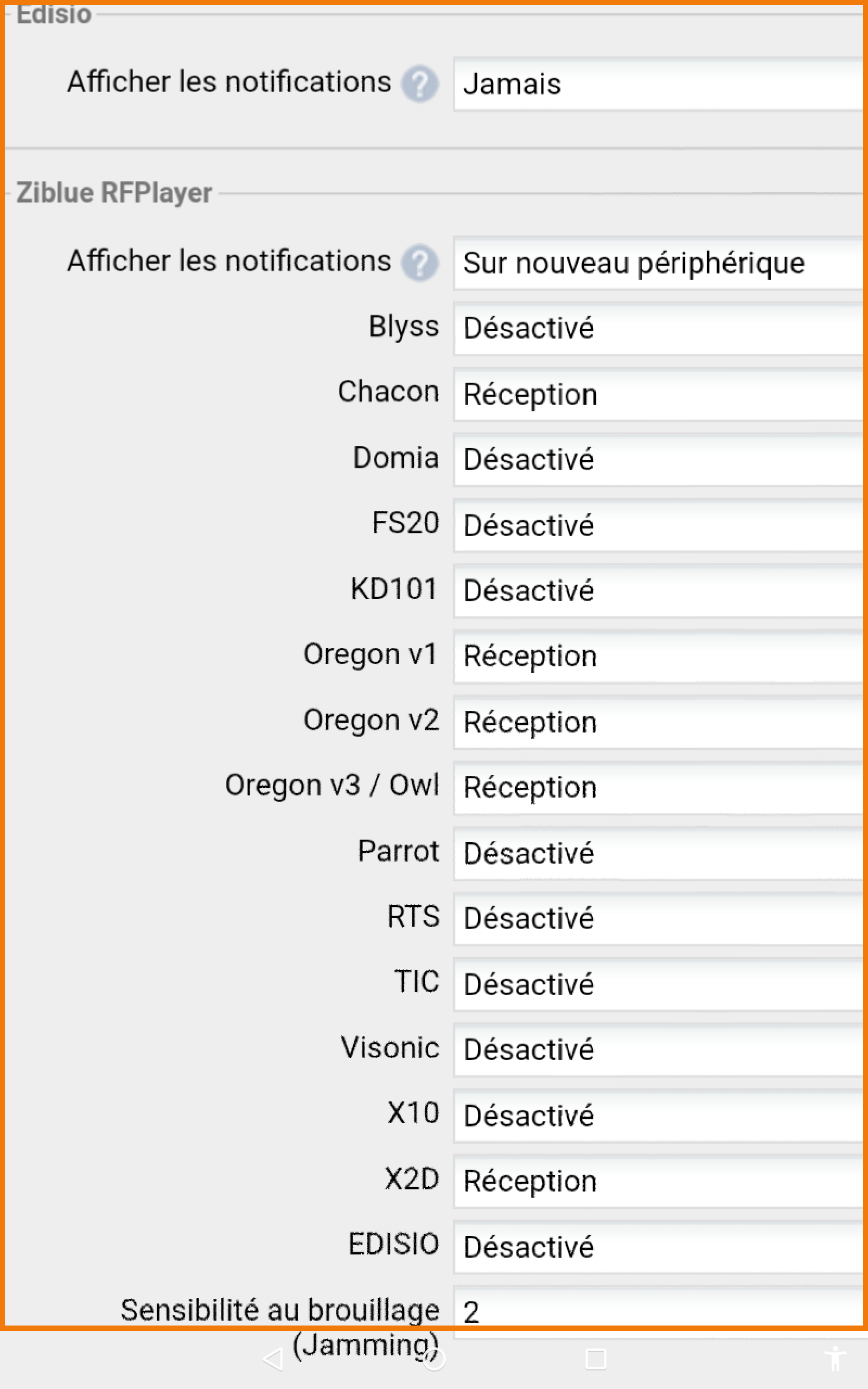Open the RTS protocol dropdown
This screenshot has height=1389, width=868.
click(659, 919)
